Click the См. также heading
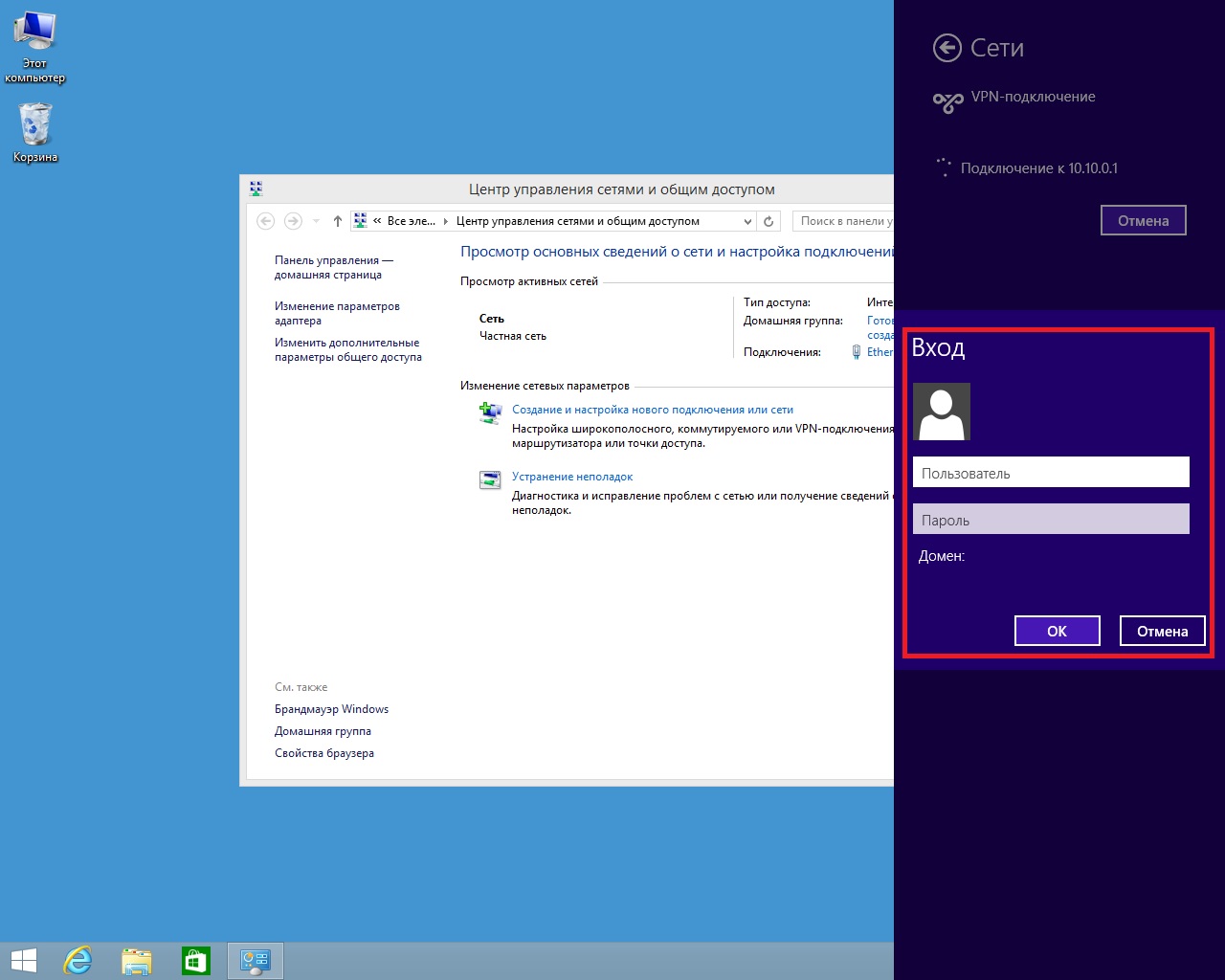This screenshot has width=1225, height=980. click(301, 687)
